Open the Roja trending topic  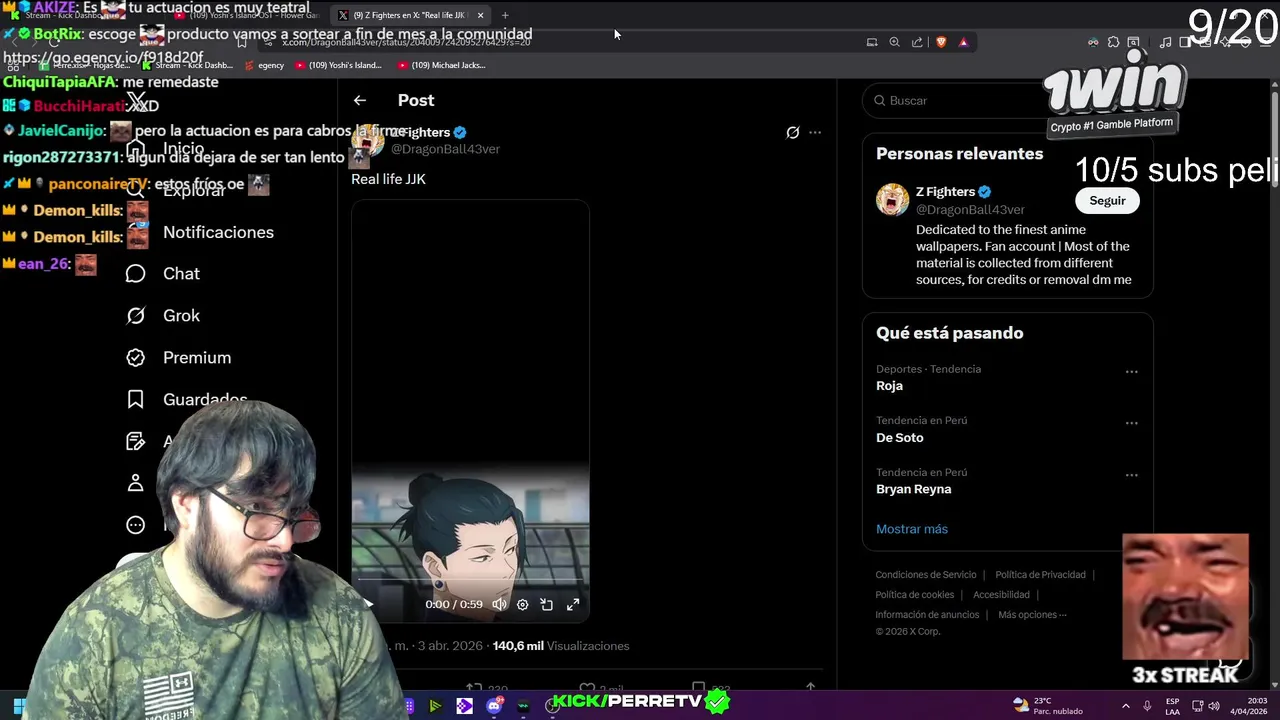[889, 386]
